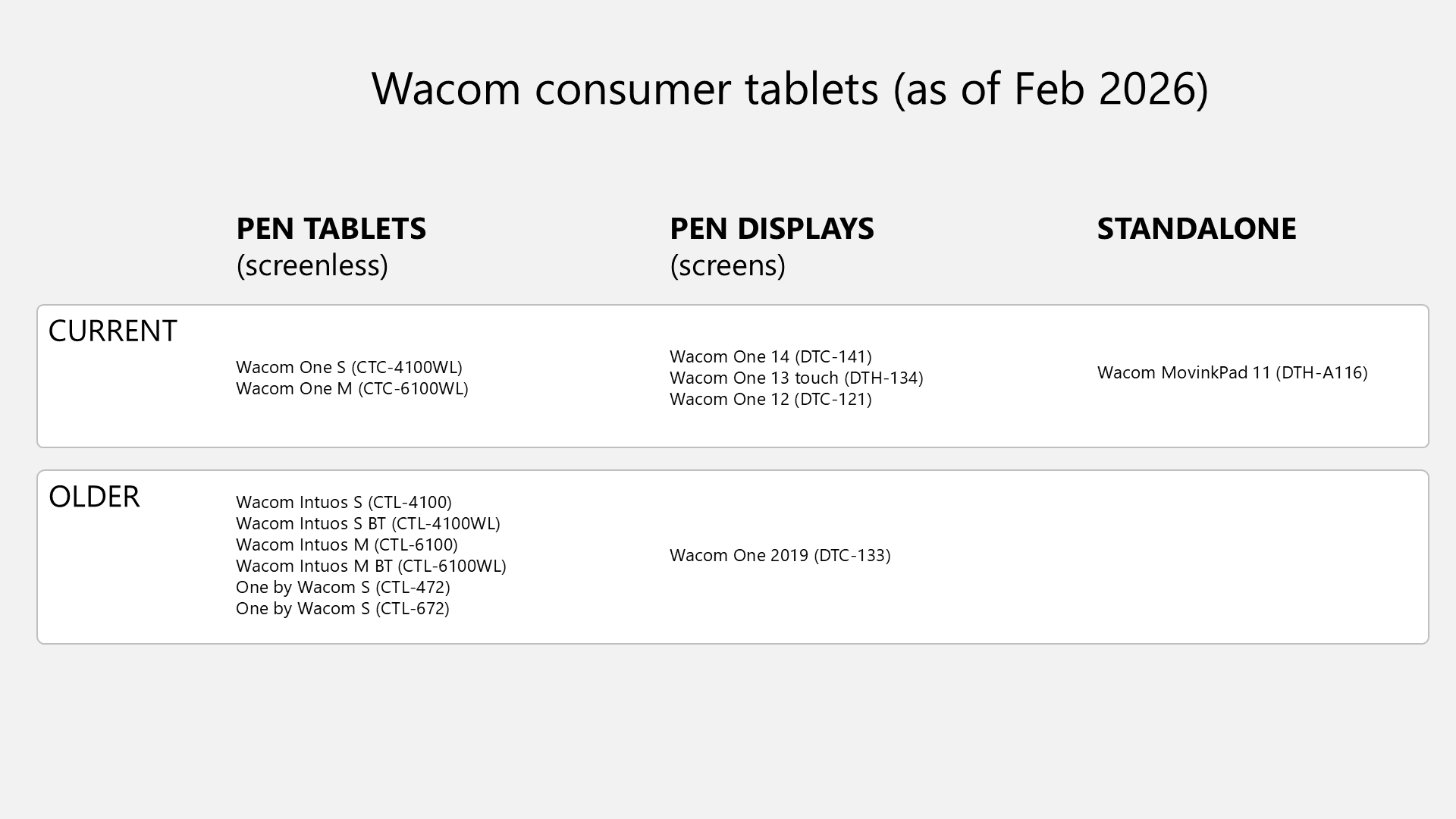Click the slide title about Wacom consumer tablets
This screenshot has height=819, width=1456.
[789, 88]
